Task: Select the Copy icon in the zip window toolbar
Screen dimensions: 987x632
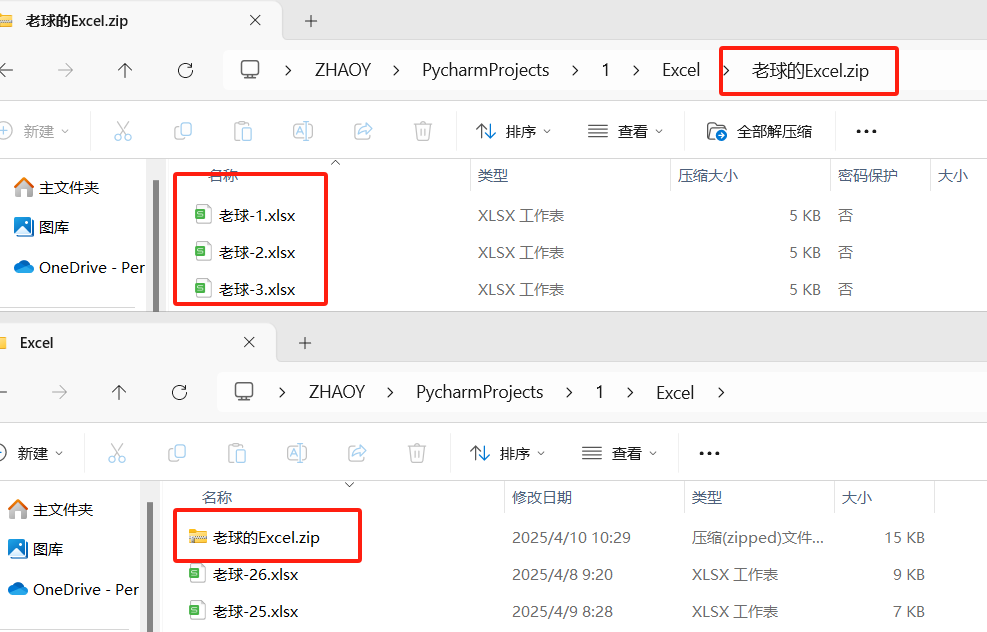Action: (x=182, y=131)
